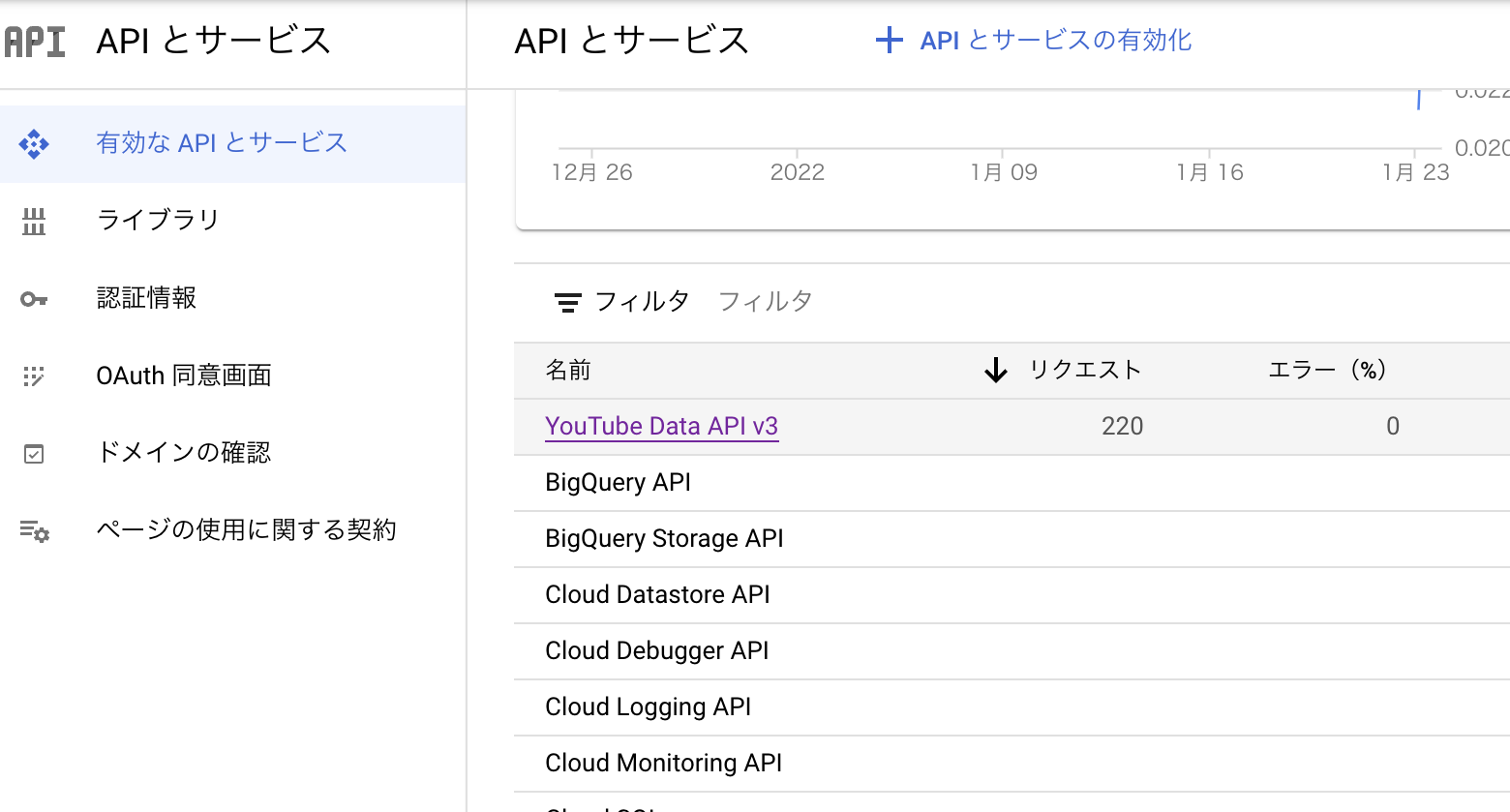This screenshot has width=1510, height=812.
Task: Select the 有効な API とサービス menu item
Action: coord(221,142)
